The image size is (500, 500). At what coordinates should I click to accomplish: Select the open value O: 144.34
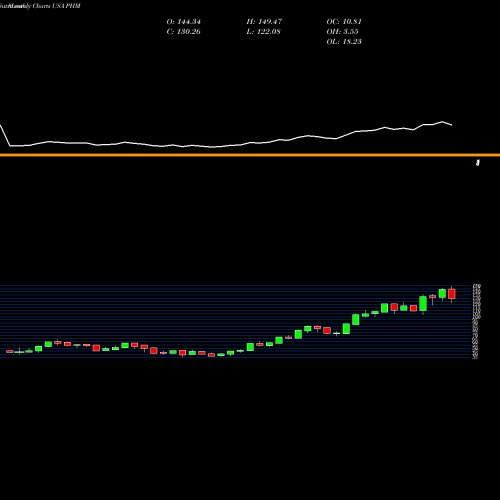click(184, 22)
